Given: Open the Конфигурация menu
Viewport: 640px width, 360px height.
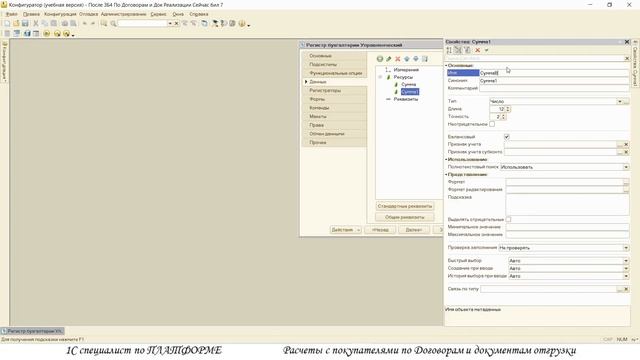Looking at the screenshot, I should coord(60,14).
